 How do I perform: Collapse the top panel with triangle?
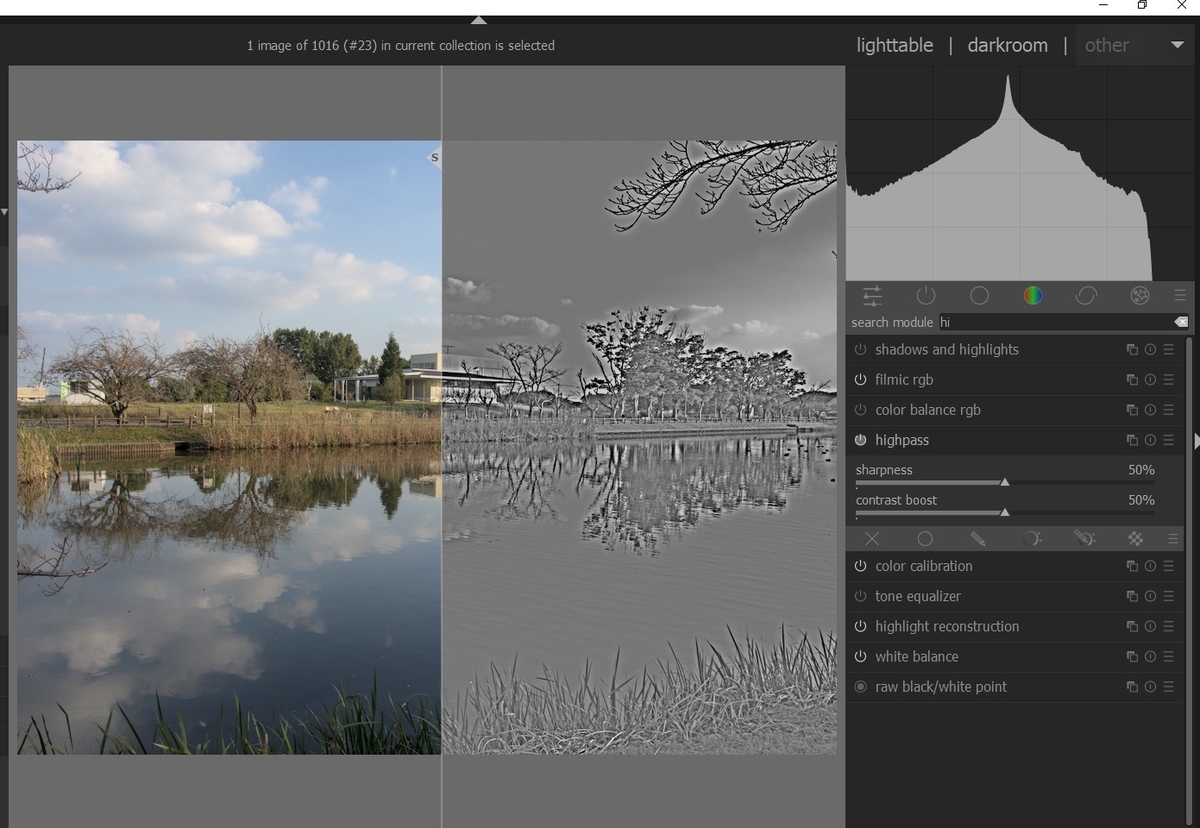point(479,20)
